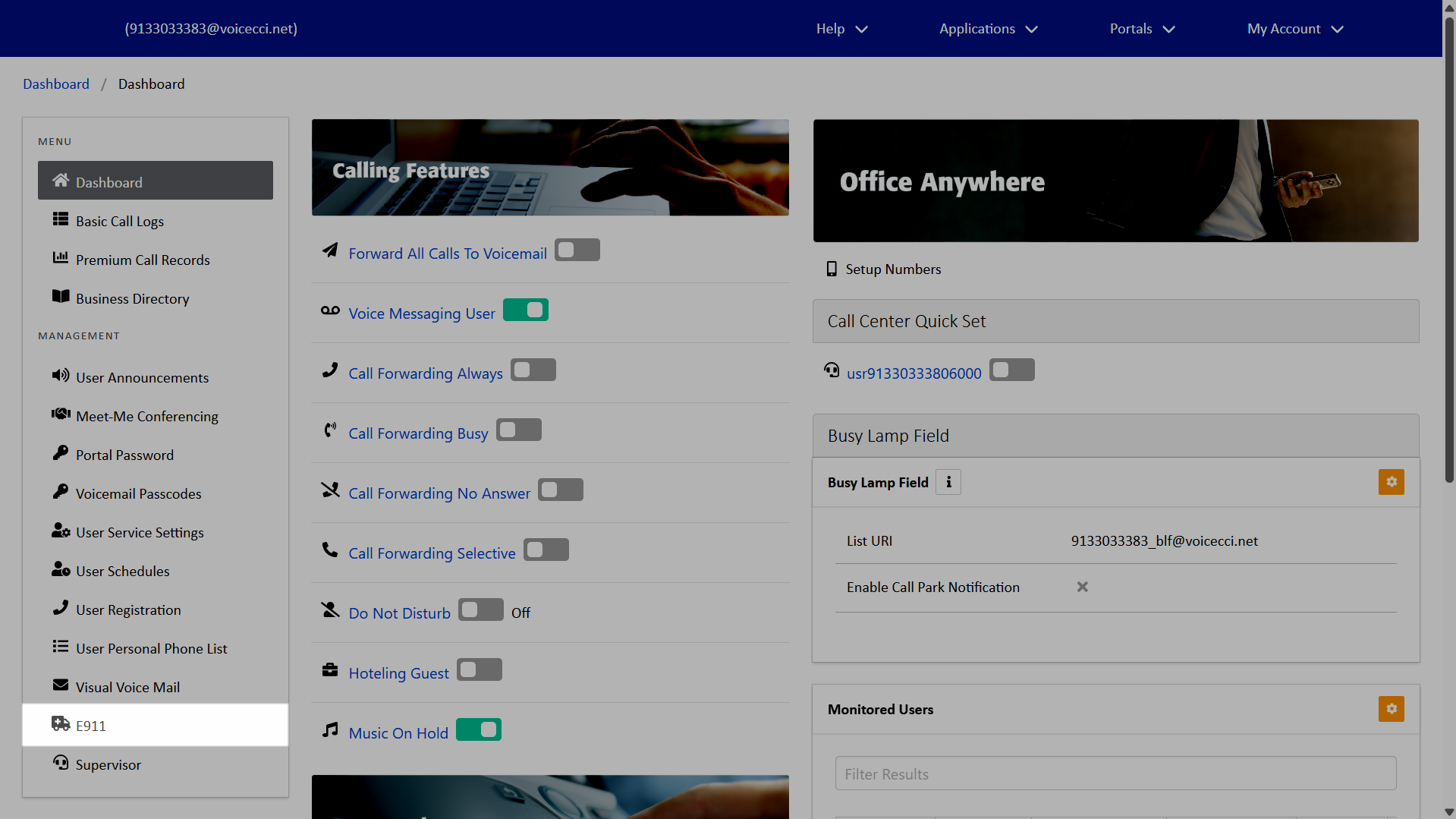Open Business Directory from the menu
The height and width of the screenshot is (819, 1456).
tap(132, 299)
